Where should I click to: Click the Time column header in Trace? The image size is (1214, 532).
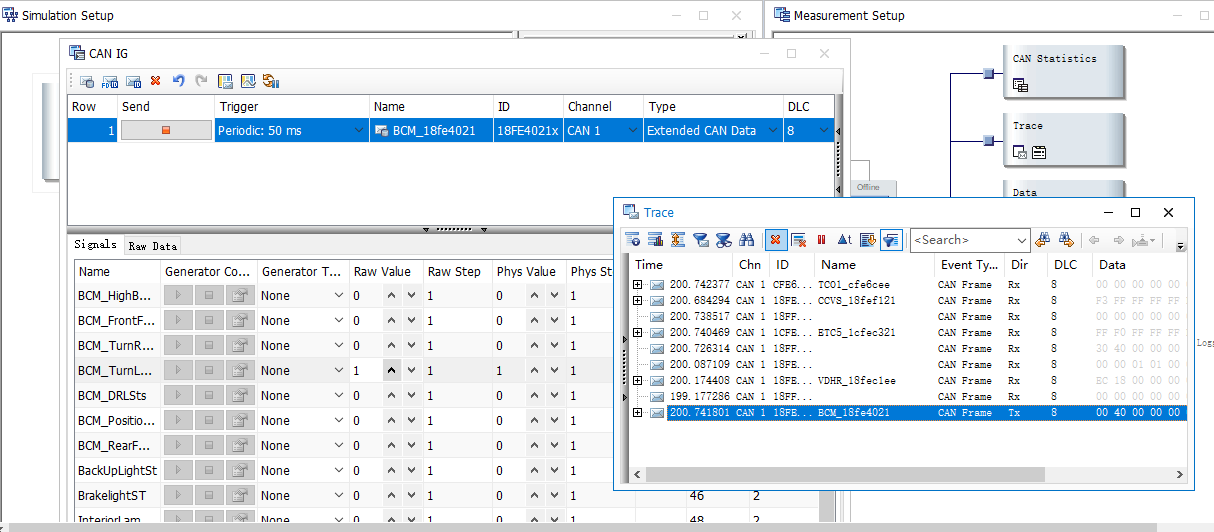(681, 265)
